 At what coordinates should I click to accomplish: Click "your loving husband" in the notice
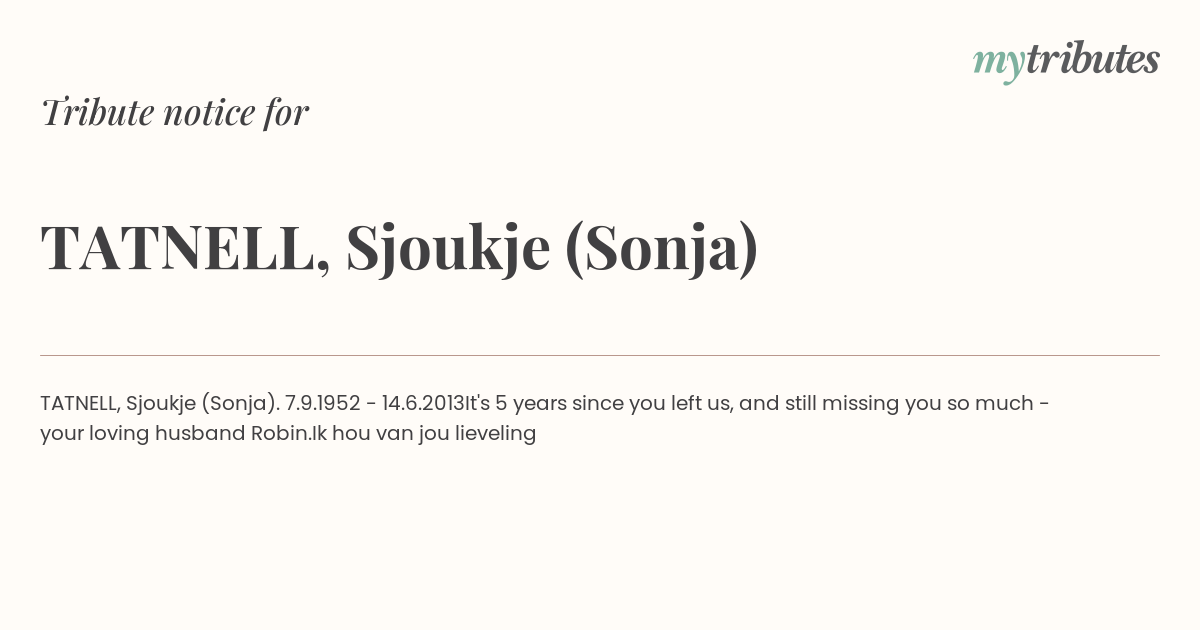(x=143, y=434)
